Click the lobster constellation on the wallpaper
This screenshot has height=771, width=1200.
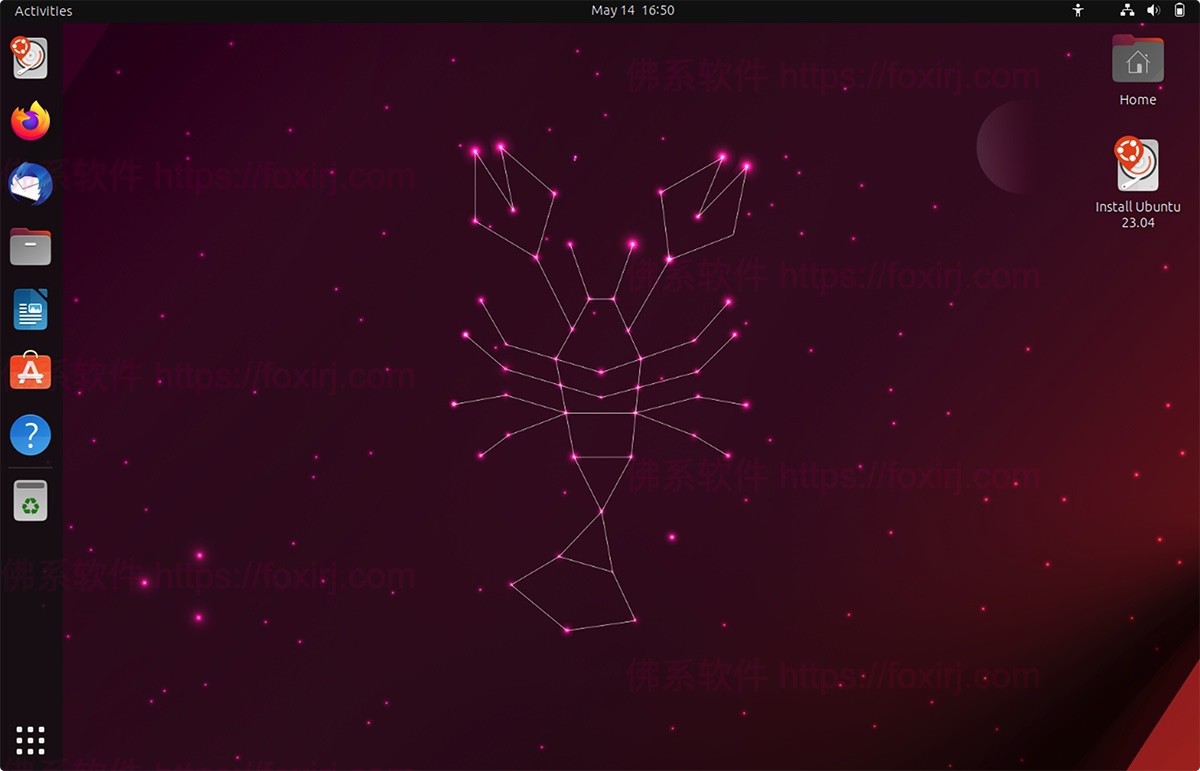coord(600,390)
